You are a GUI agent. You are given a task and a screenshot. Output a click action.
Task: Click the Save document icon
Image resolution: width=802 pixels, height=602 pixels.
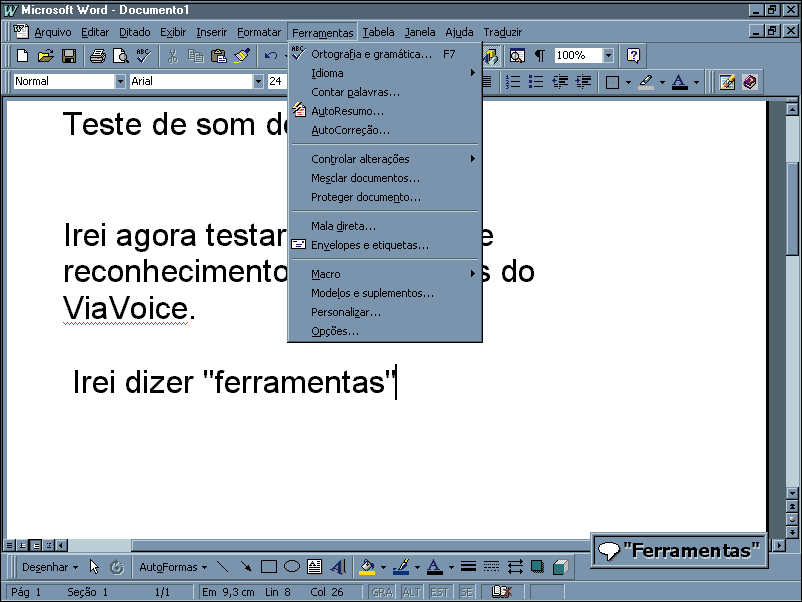pyautogui.click(x=69, y=56)
